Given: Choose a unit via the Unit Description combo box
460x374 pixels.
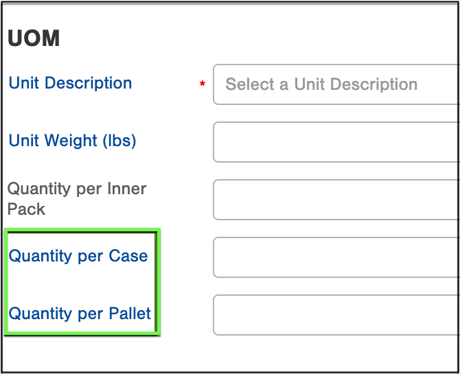Looking at the screenshot, I should [336, 85].
